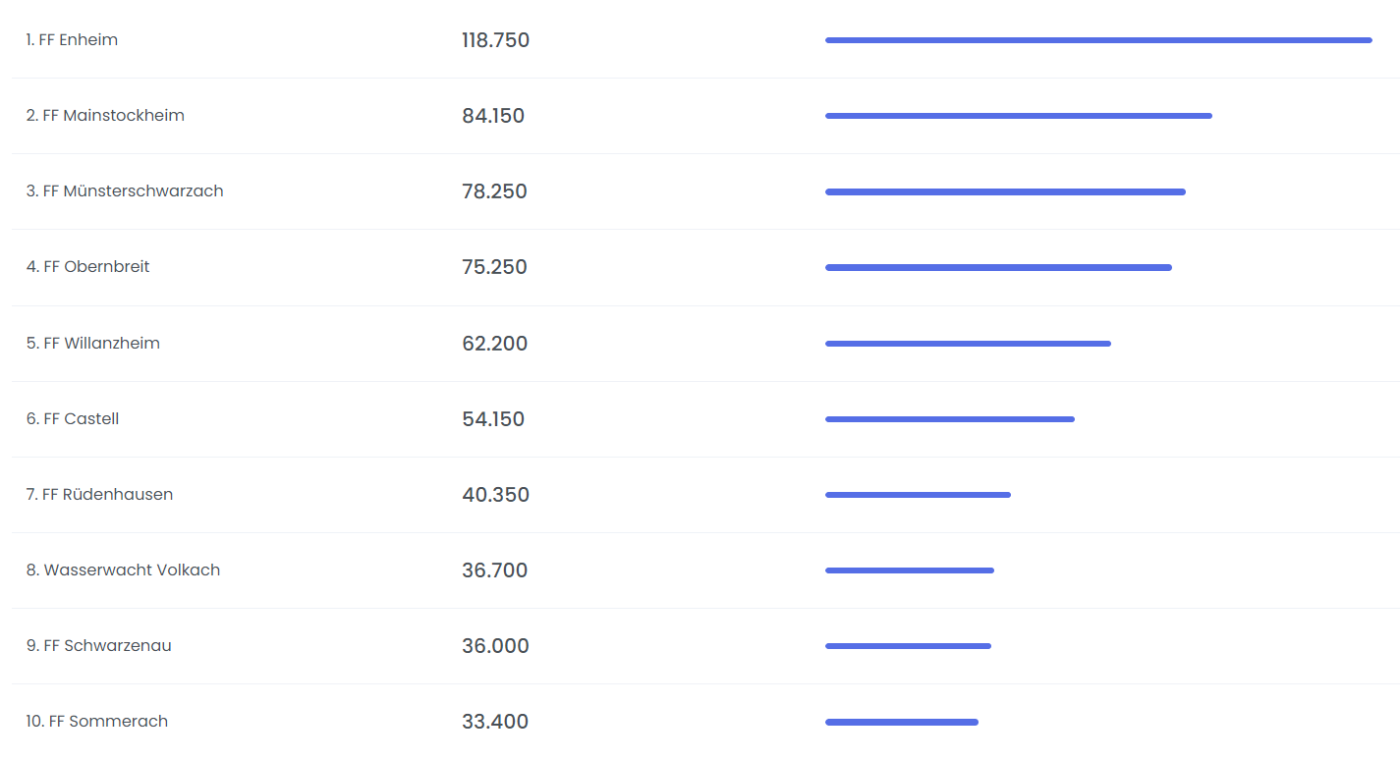Click the bar next to 84.150
Image resolution: width=1400 pixels, height=760 pixels.
click(x=1018, y=116)
